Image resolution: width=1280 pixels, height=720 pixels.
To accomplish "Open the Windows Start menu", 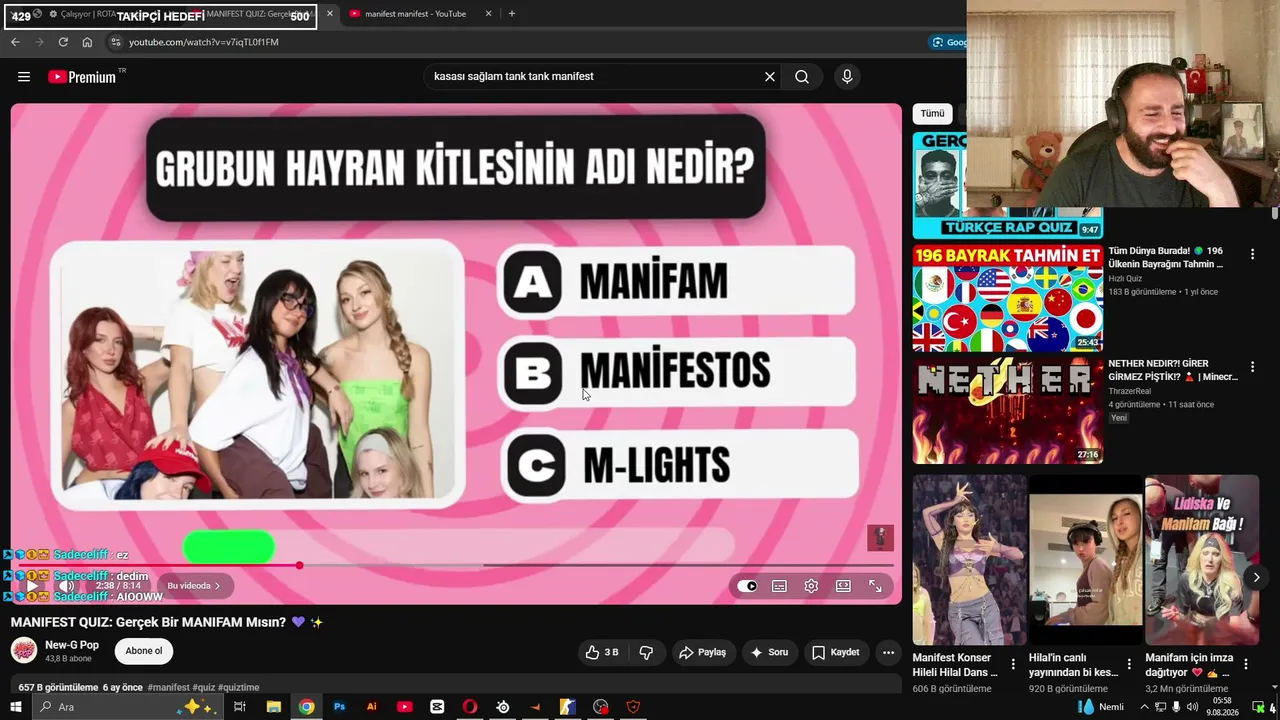I will tap(15, 707).
